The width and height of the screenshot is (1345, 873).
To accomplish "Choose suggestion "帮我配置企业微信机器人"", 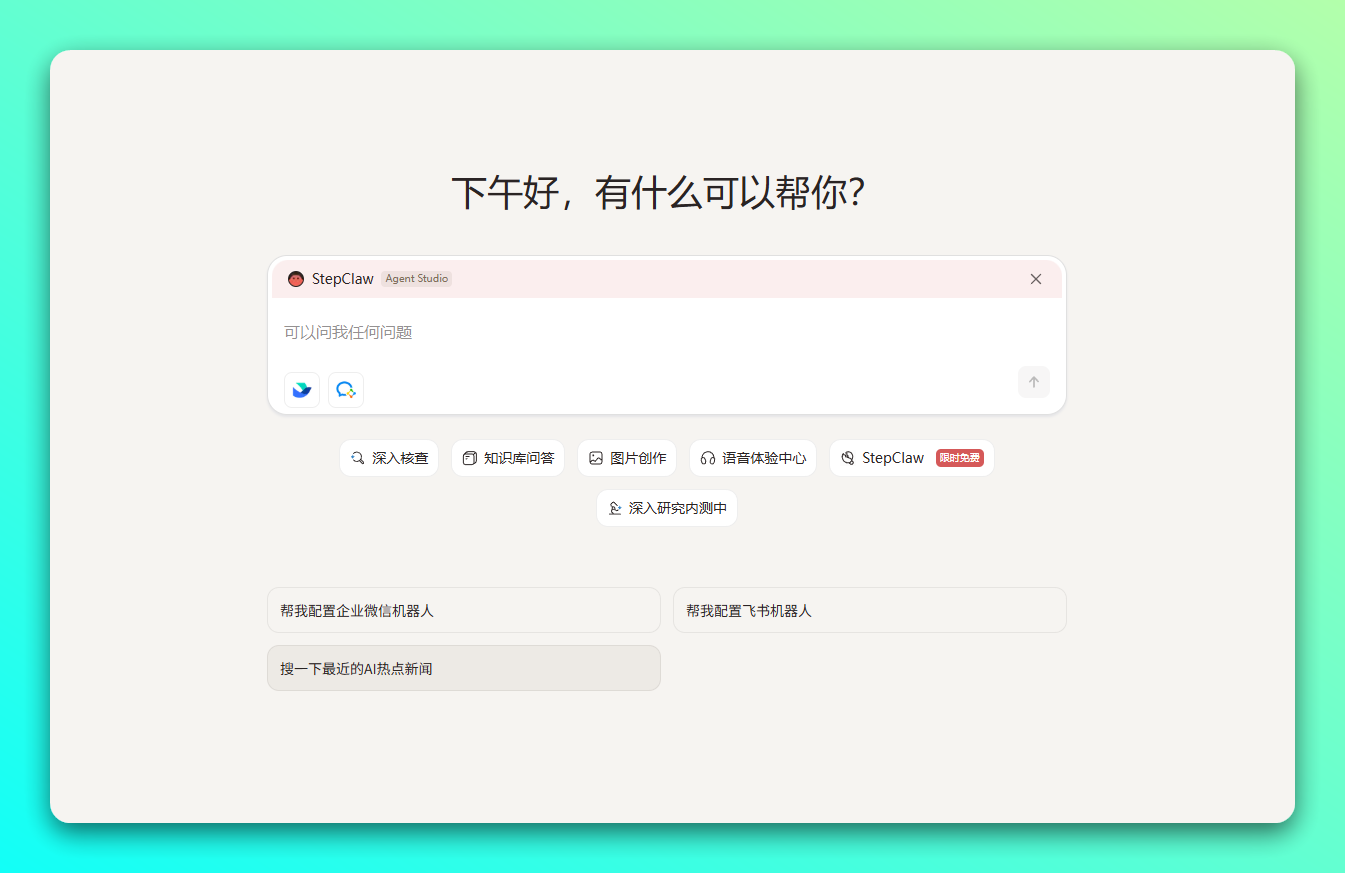I will point(464,610).
